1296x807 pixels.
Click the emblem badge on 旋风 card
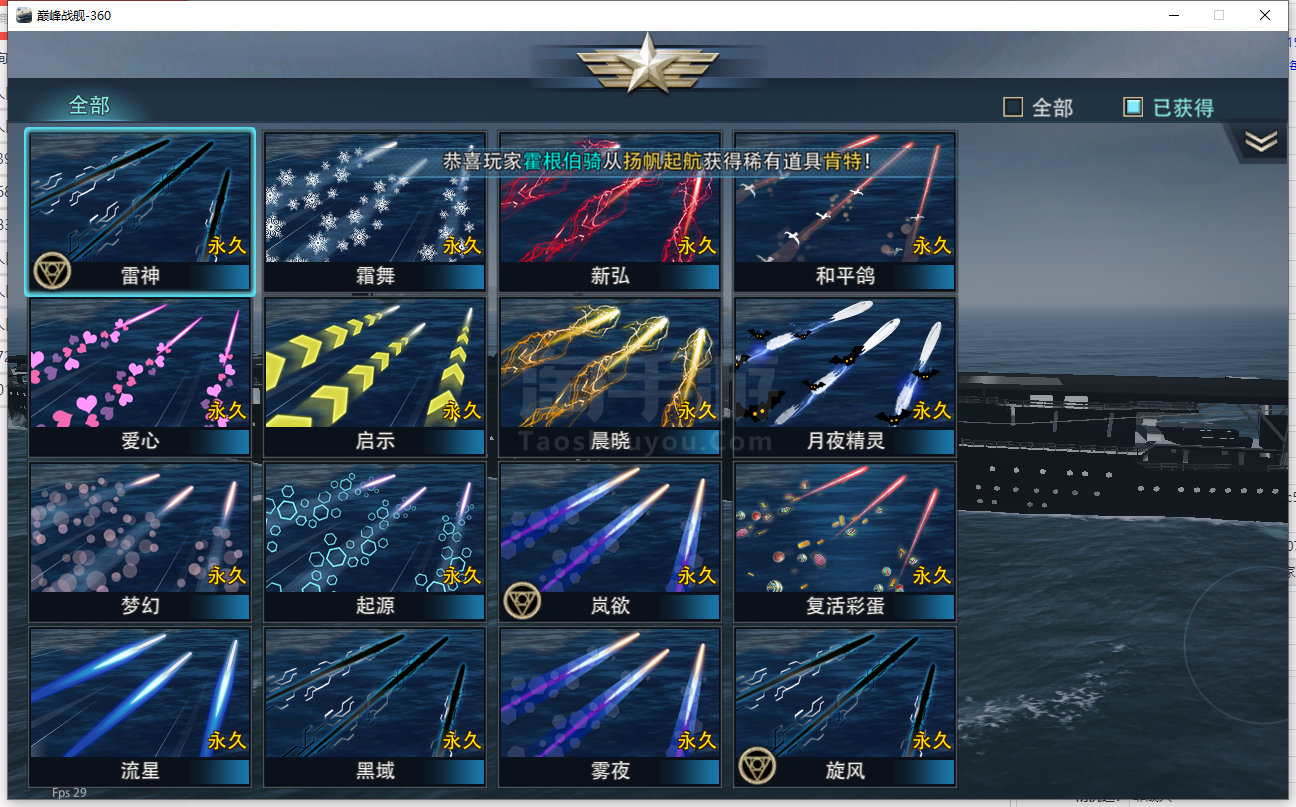coord(757,766)
